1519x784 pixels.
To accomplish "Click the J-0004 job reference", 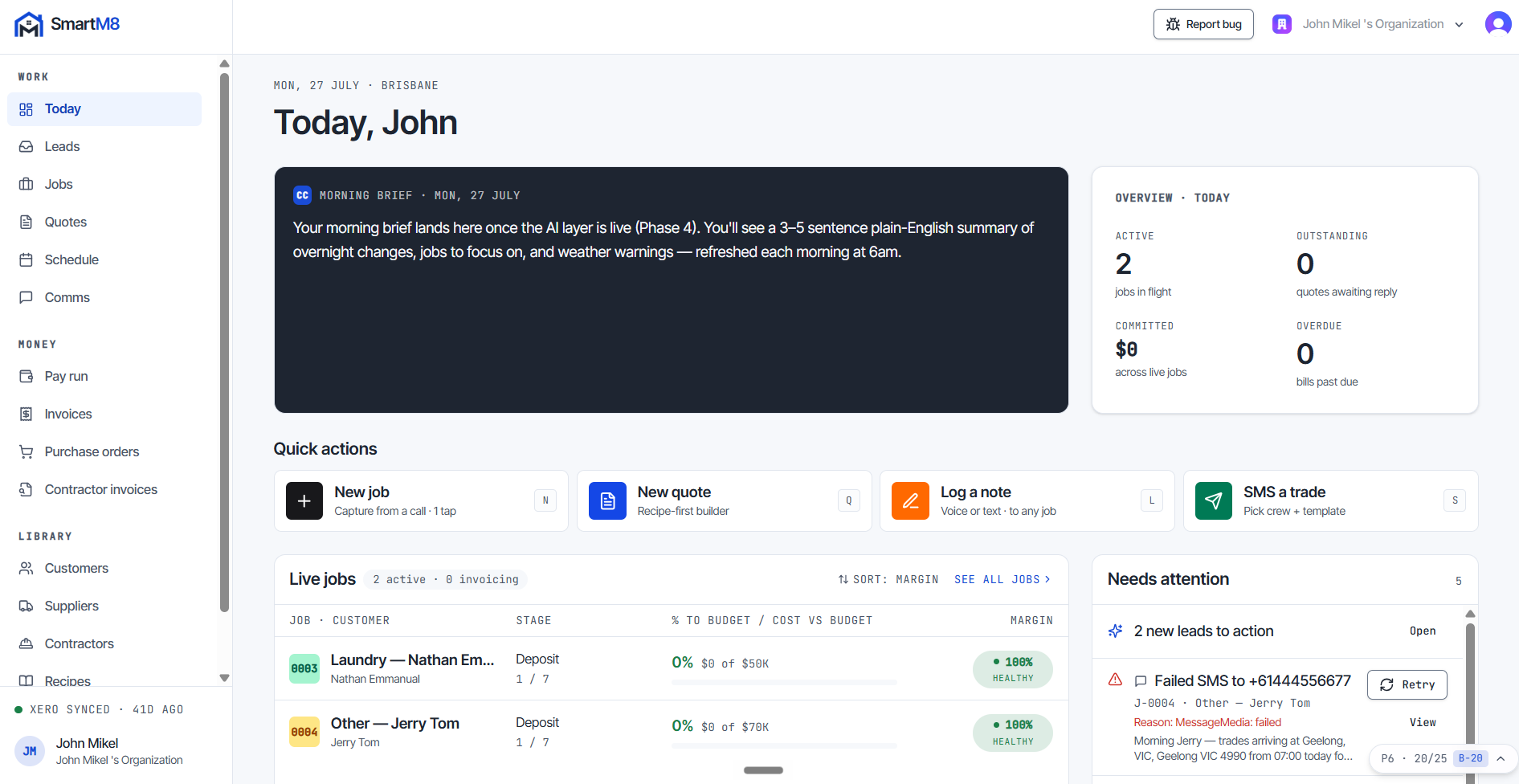I will [x=1154, y=703].
